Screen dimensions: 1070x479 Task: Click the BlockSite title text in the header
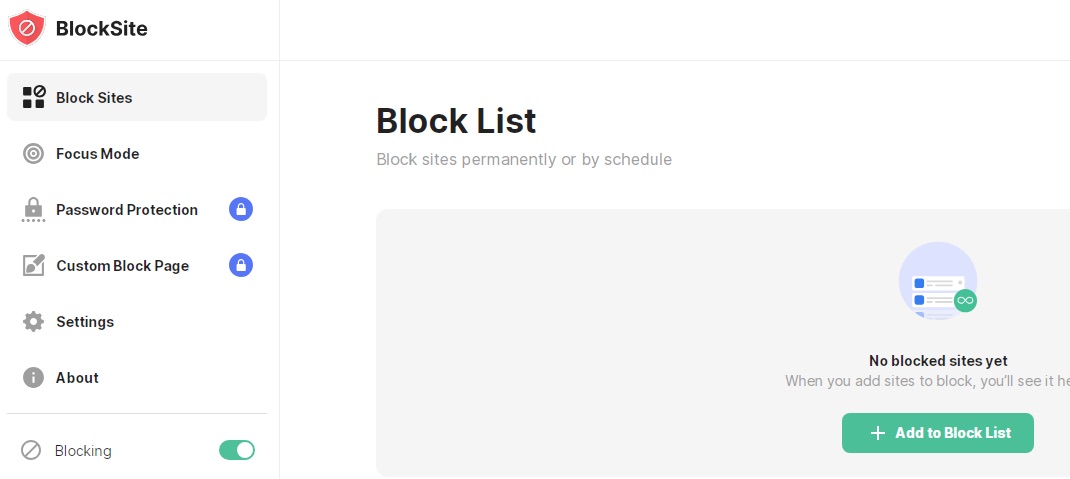point(102,29)
